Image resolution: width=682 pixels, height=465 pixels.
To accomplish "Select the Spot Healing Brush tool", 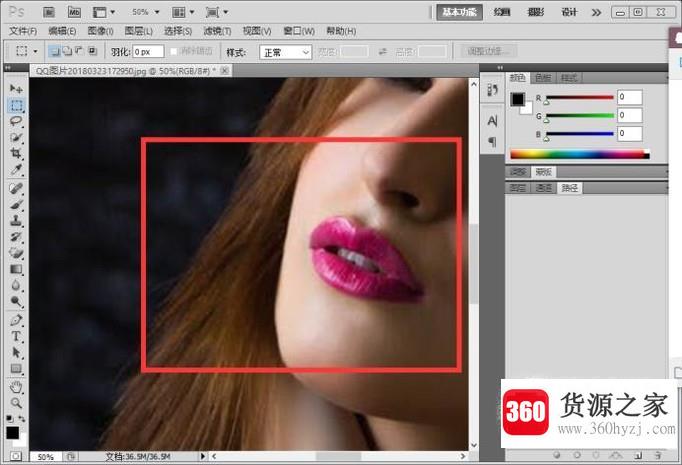I will 16,188.
